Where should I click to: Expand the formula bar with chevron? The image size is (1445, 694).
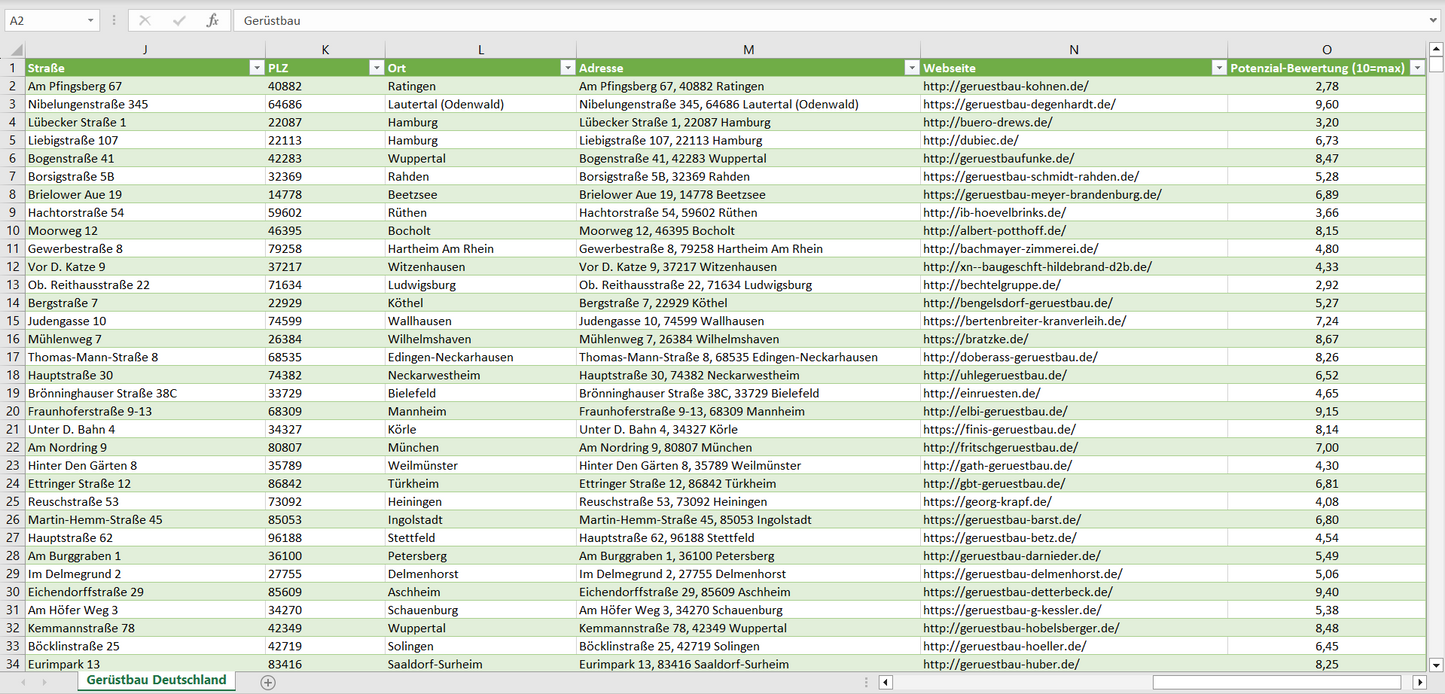[1433, 20]
